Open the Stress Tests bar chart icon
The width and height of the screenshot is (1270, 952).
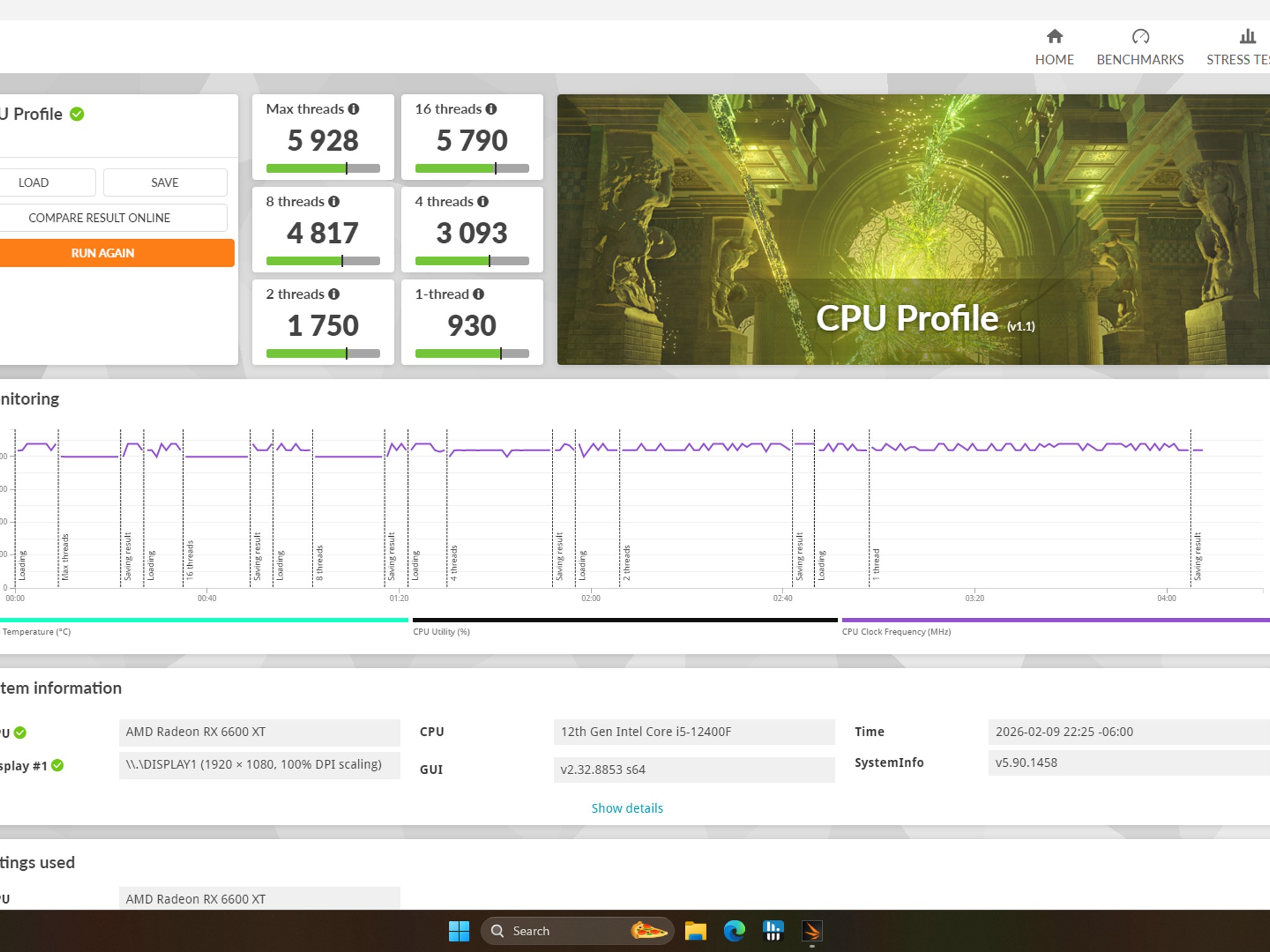[x=1248, y=37]
